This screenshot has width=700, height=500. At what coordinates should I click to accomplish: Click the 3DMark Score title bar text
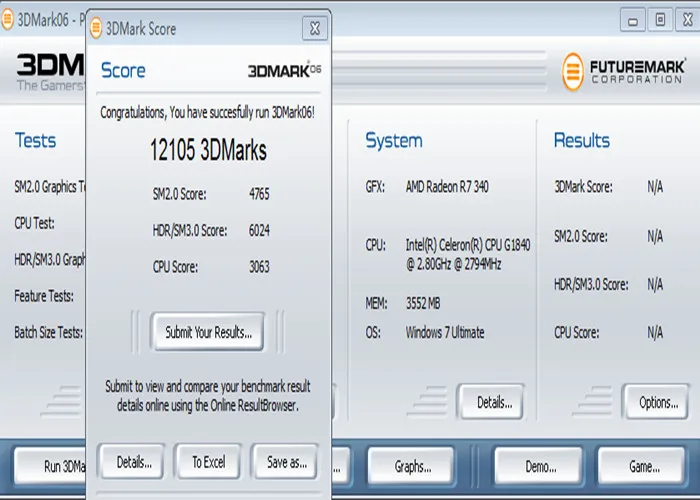(x=141, y=29)
